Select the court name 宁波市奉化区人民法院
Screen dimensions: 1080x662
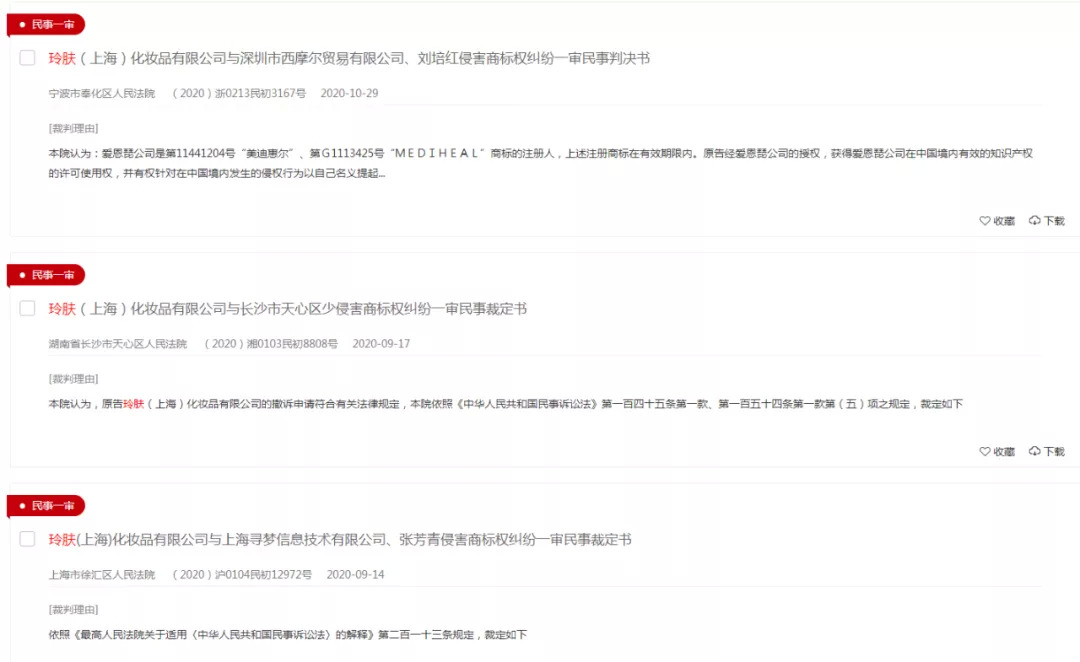coord(102,93)
